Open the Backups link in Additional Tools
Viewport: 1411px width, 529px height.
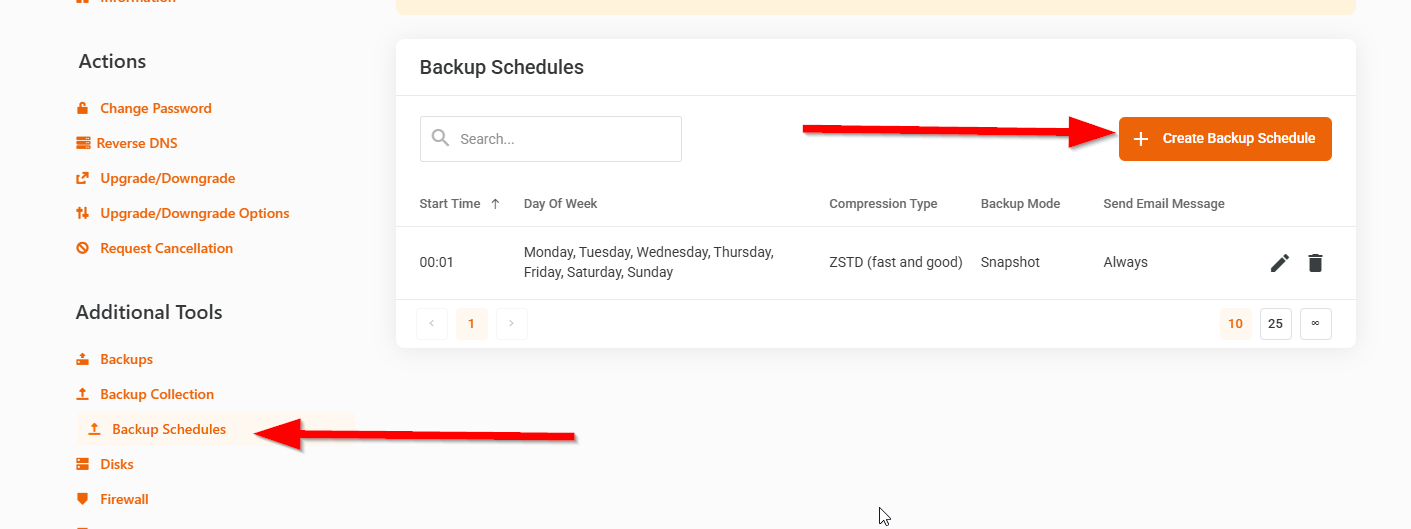tap(126, 359)
